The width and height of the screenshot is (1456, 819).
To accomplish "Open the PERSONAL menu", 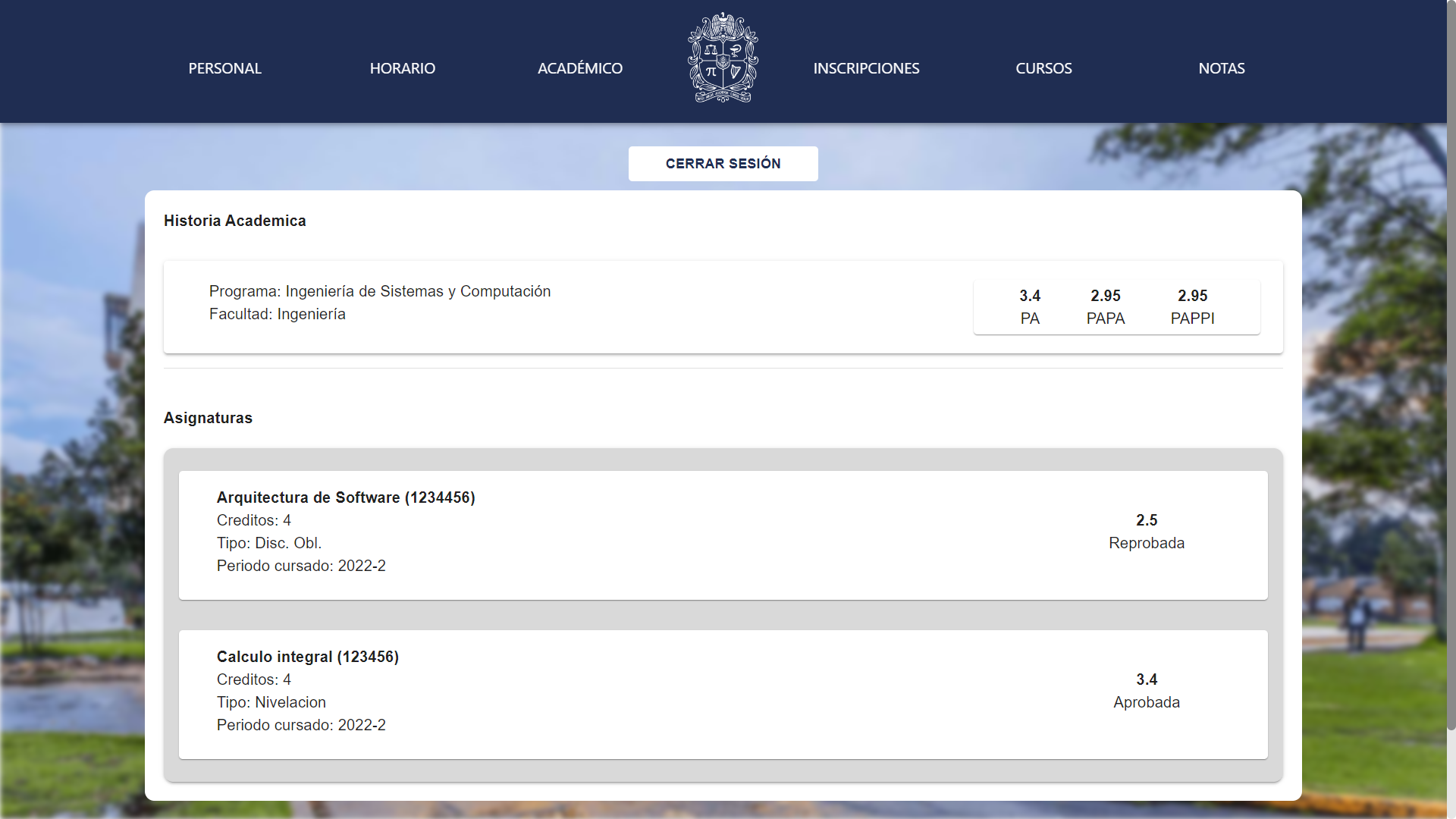I will (224, 68).
